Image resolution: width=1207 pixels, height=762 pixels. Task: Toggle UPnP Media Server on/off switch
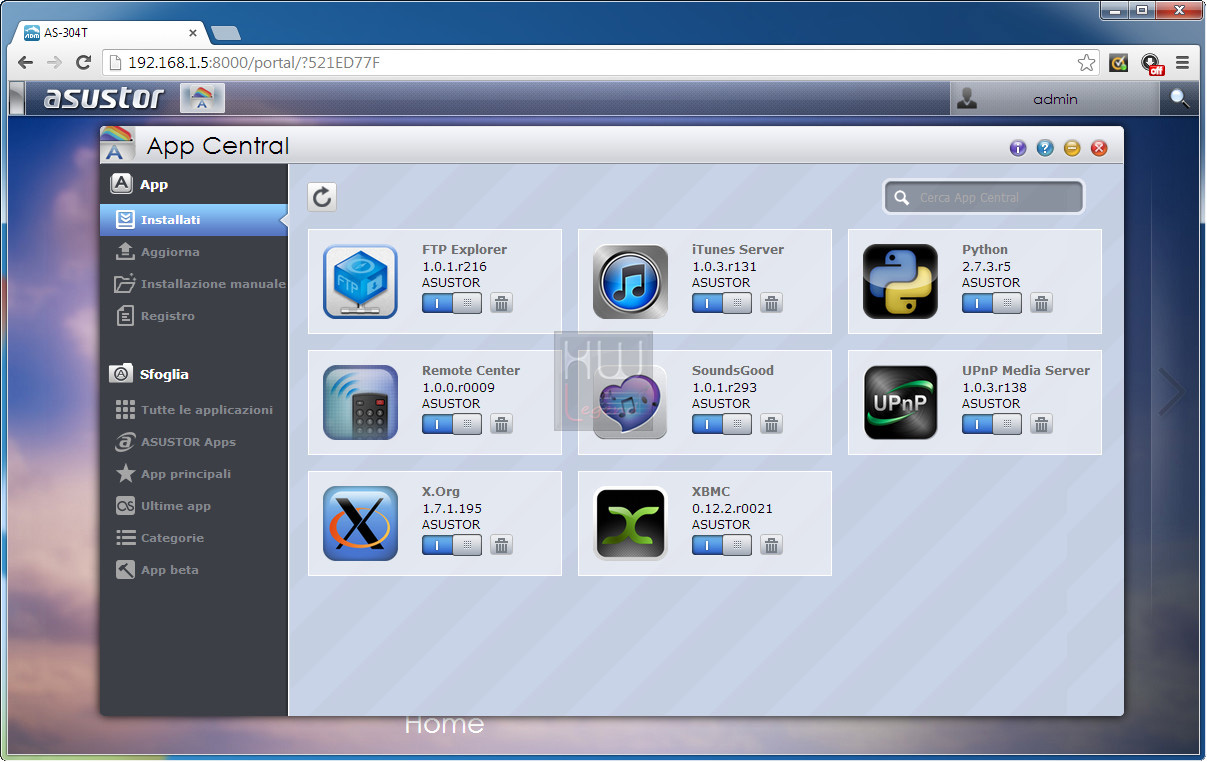click(x=992, y=424)
